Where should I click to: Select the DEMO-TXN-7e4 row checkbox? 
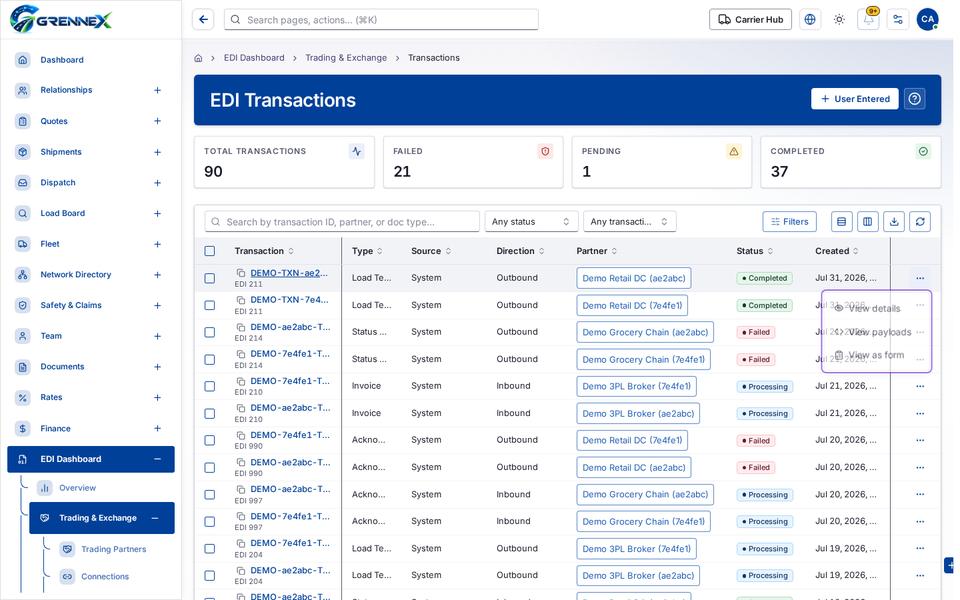209,305
